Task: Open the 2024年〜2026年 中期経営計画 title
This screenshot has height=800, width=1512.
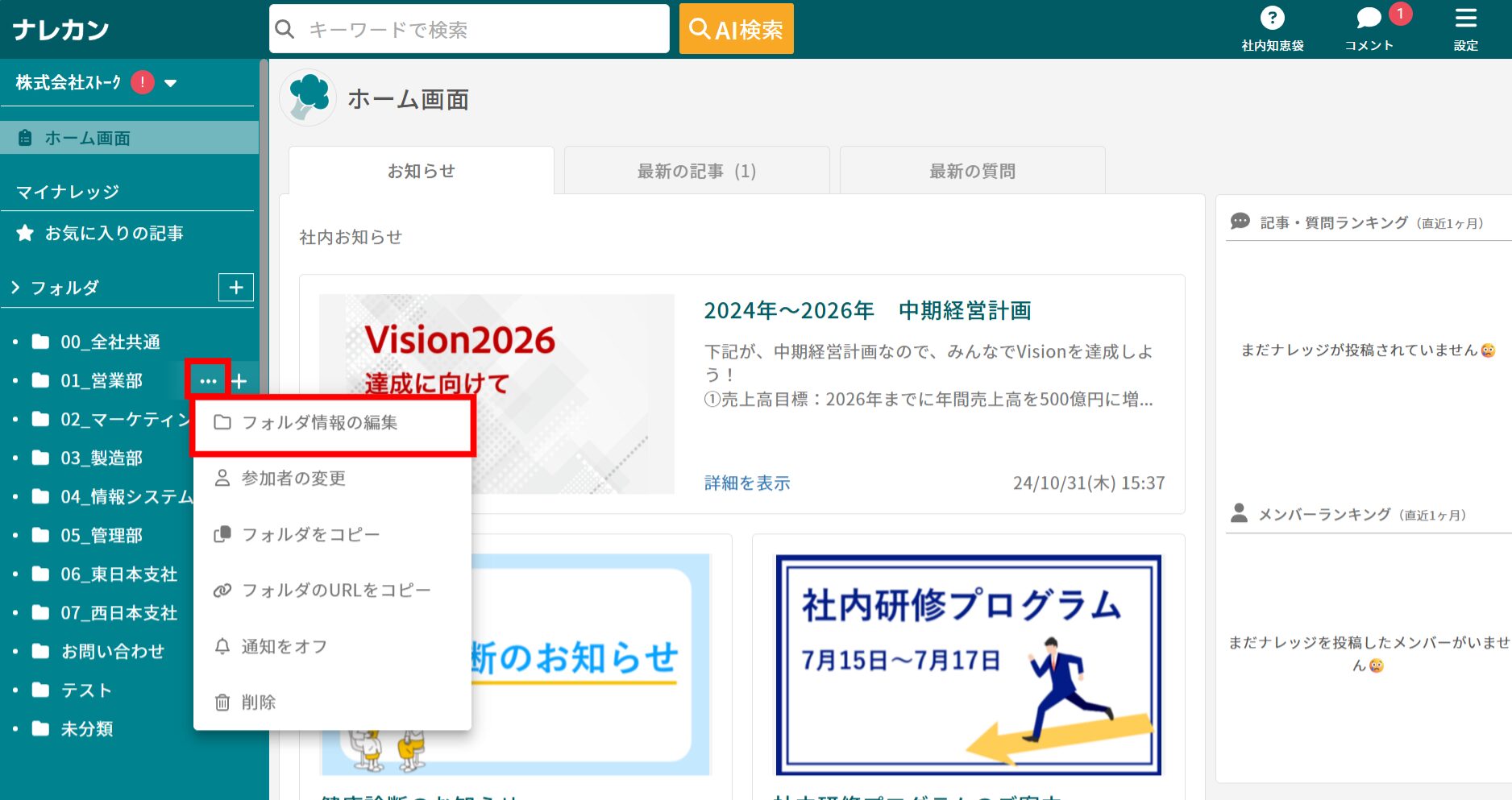Action: pyautogui.click(x=867, y=310)
